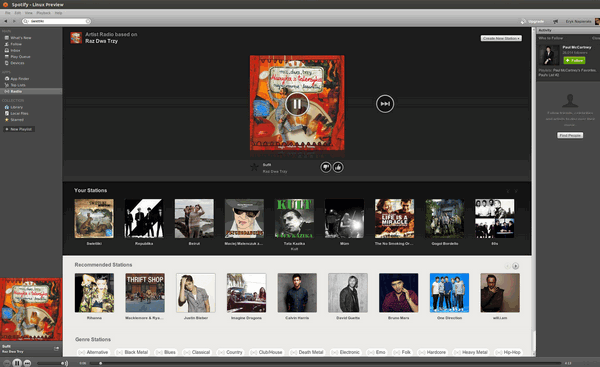Give thumbs down to the current song
Screen dimensions: 600x367
[326, 167]
